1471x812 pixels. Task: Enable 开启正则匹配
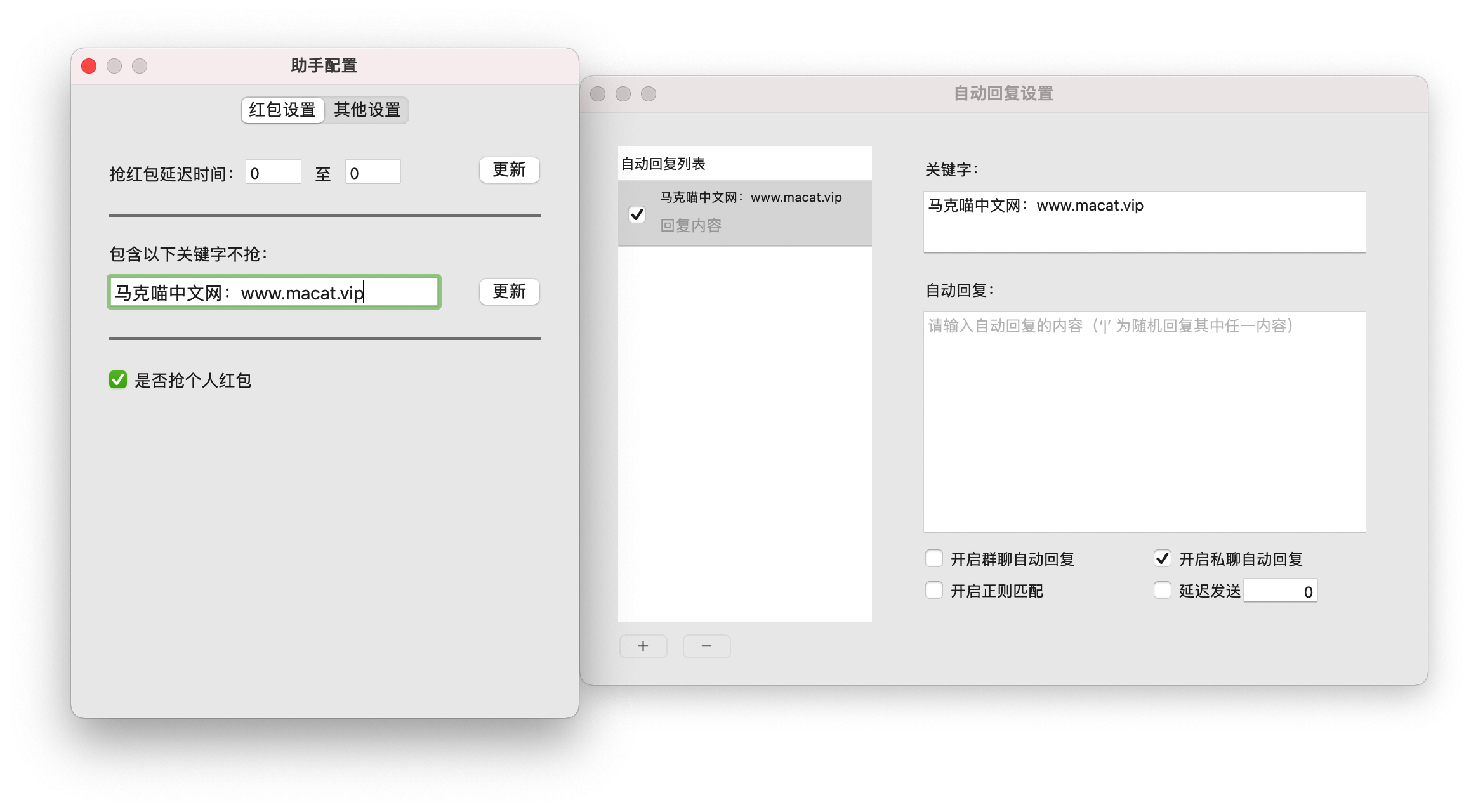pos(934,591)
